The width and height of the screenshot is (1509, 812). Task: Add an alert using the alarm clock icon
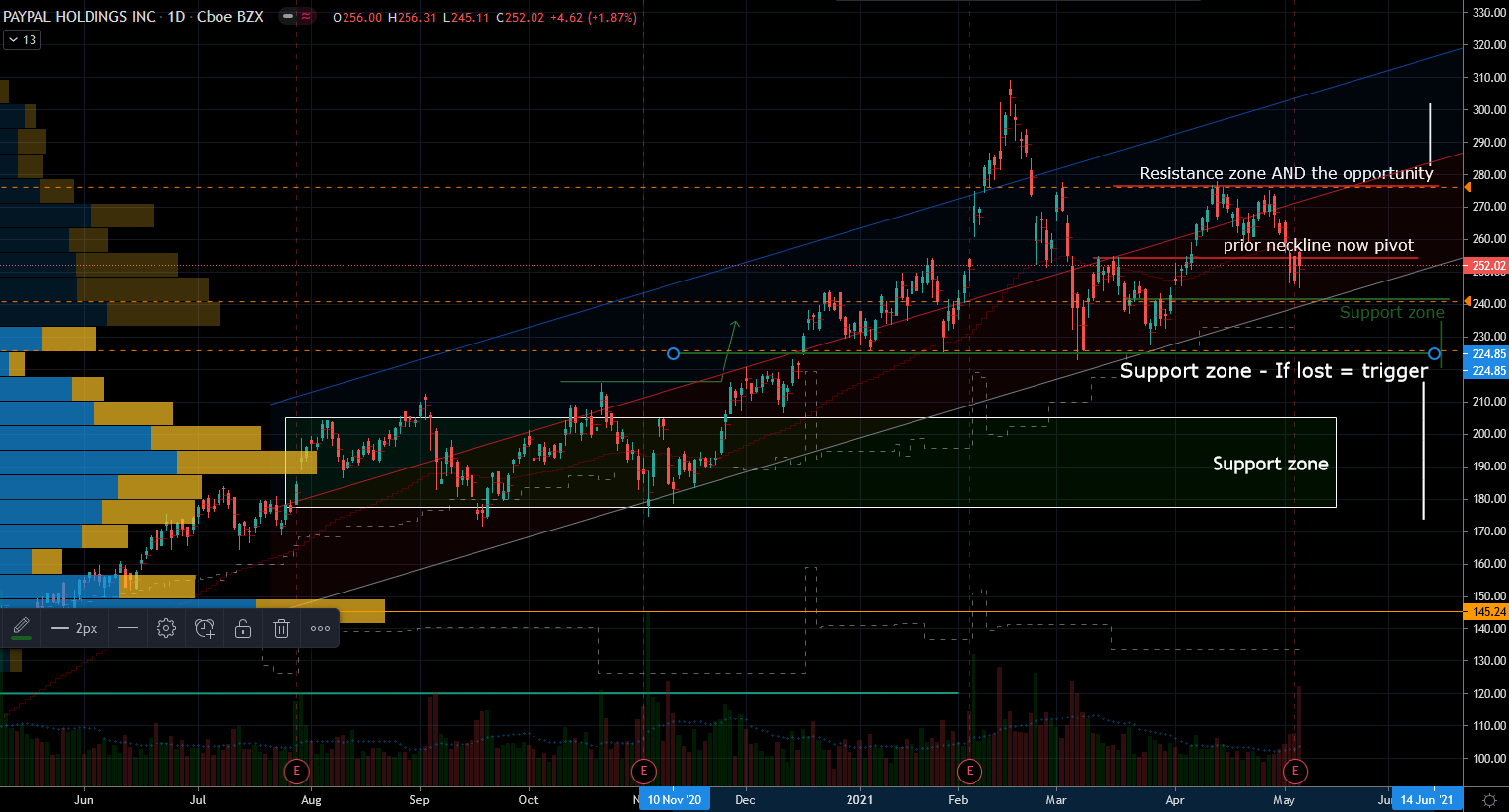click(205, 628)
